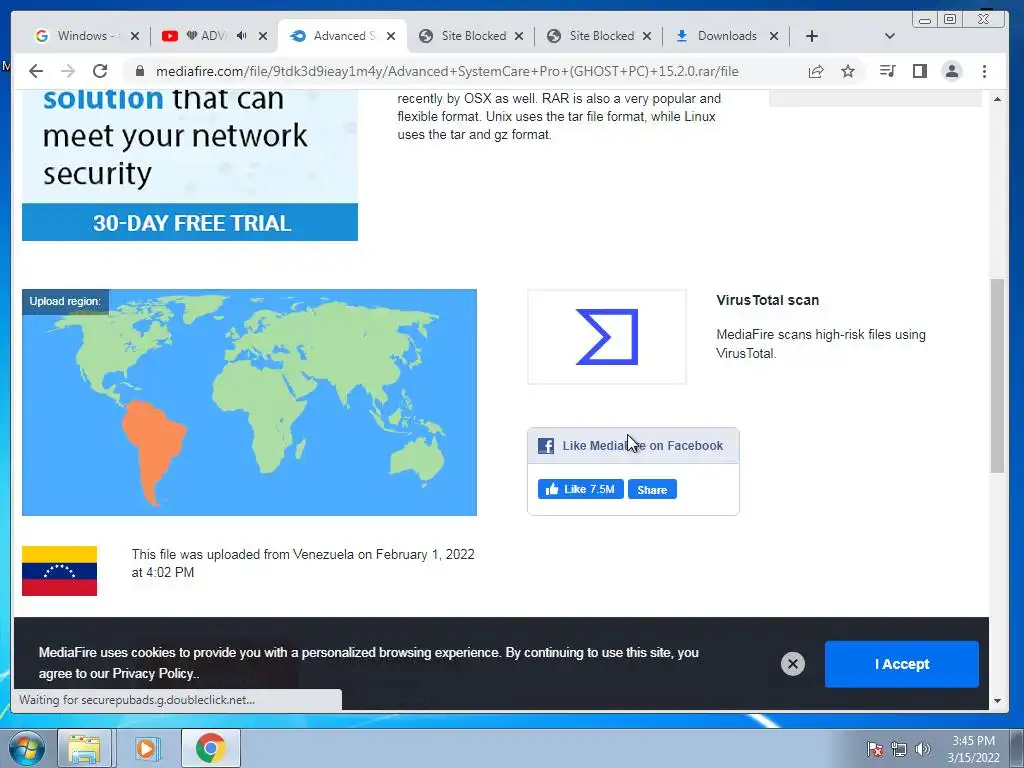Close the Windows Google tab

click(135, 36)
